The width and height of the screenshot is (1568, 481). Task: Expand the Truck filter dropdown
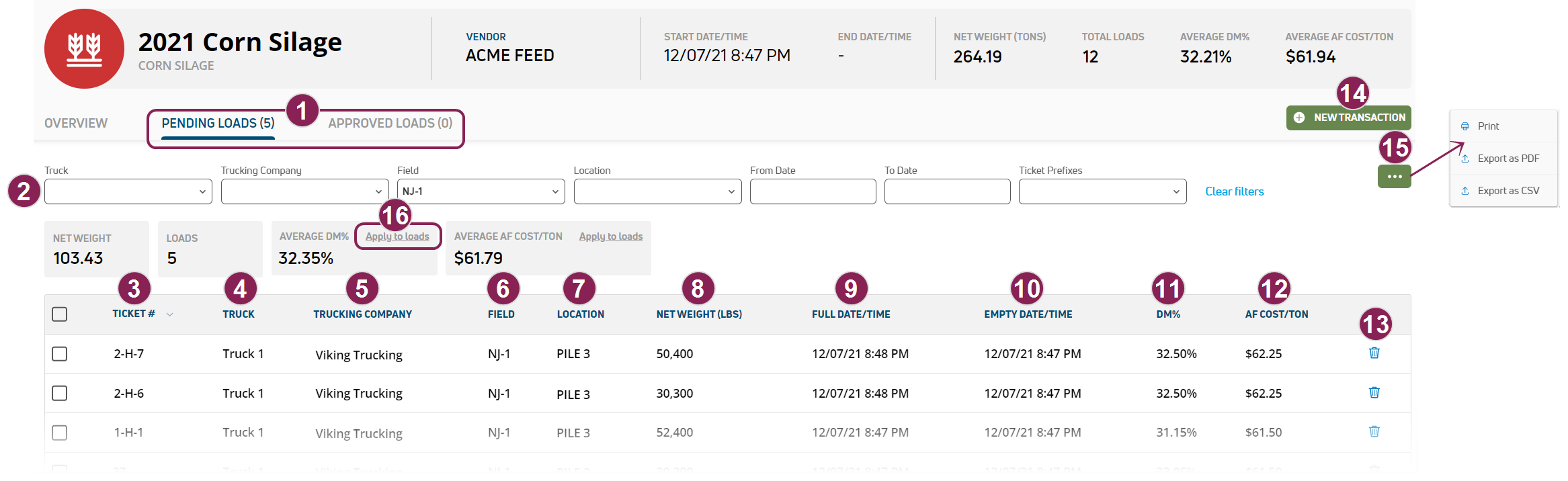128,191
